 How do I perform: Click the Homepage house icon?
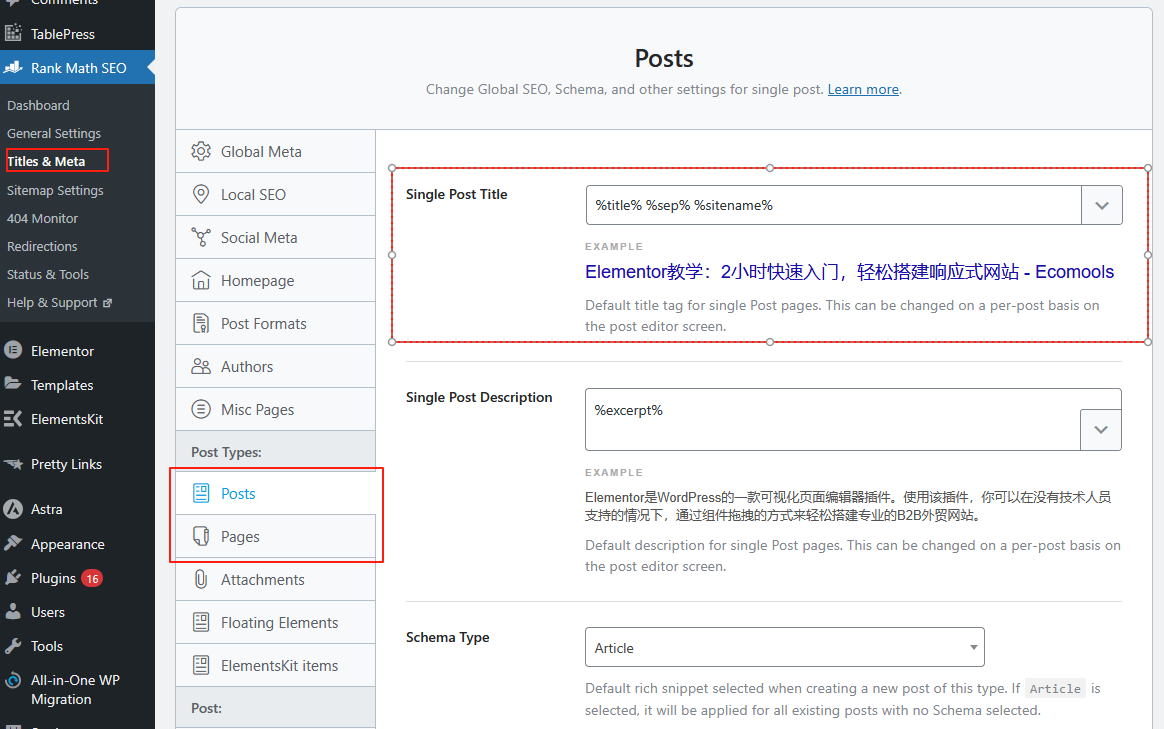point(201,281)
